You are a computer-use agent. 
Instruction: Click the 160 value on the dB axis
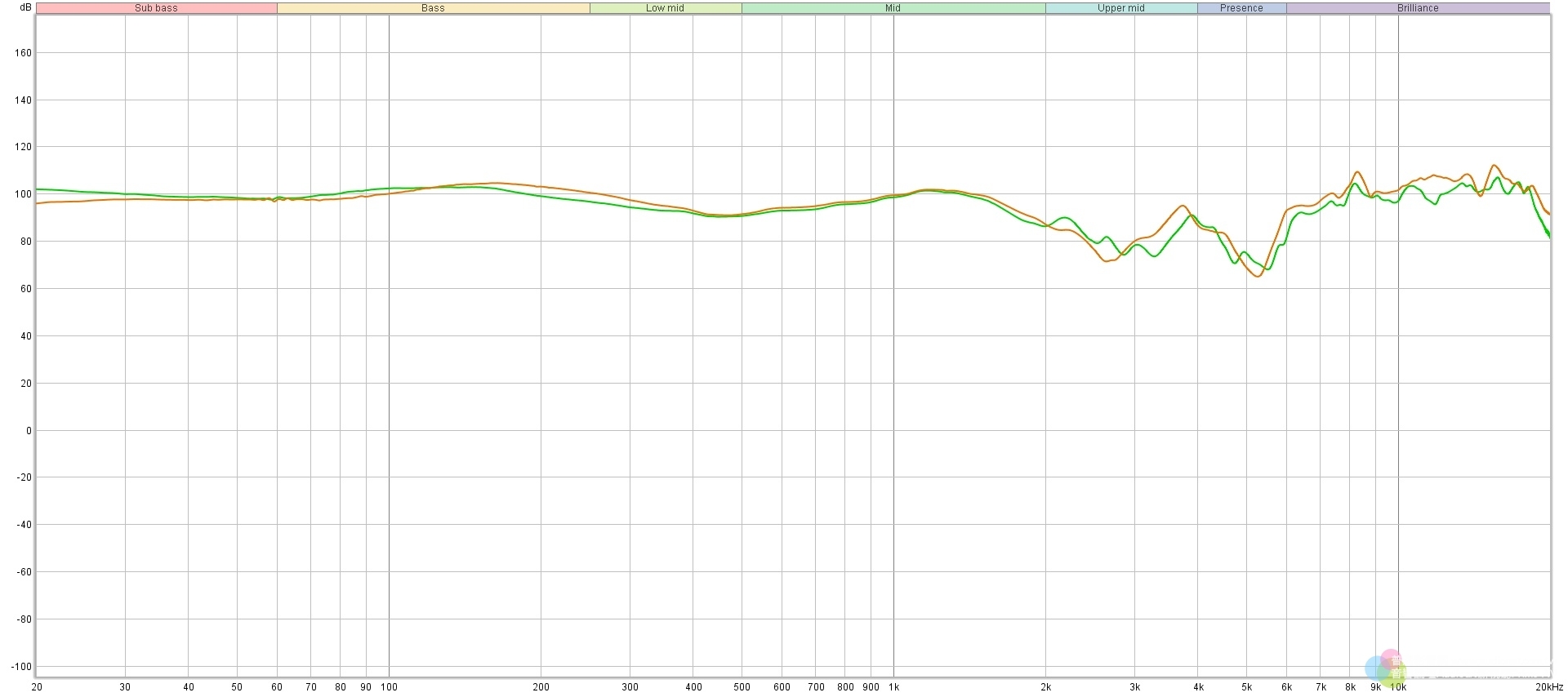pyautogui.click(x=23, y=53)
